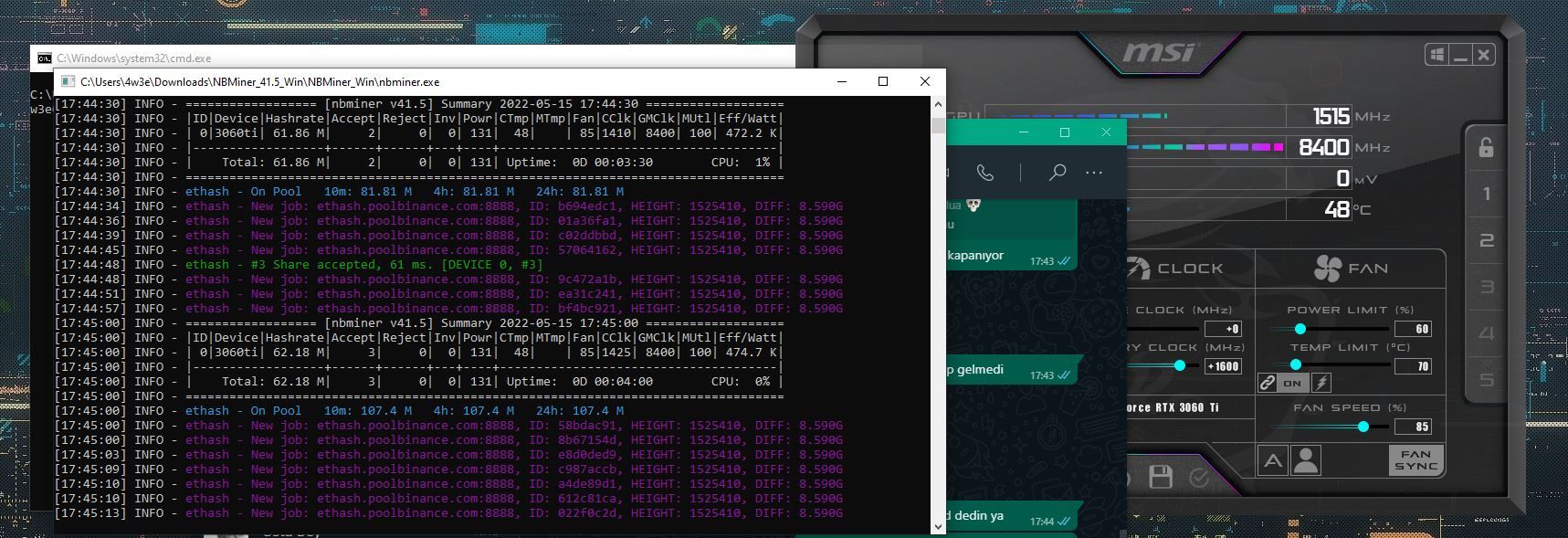Viewport: 1568px width, 538px height.
Task: Select profile slot 5 in Afterburner
Action: coord(1487,379)
